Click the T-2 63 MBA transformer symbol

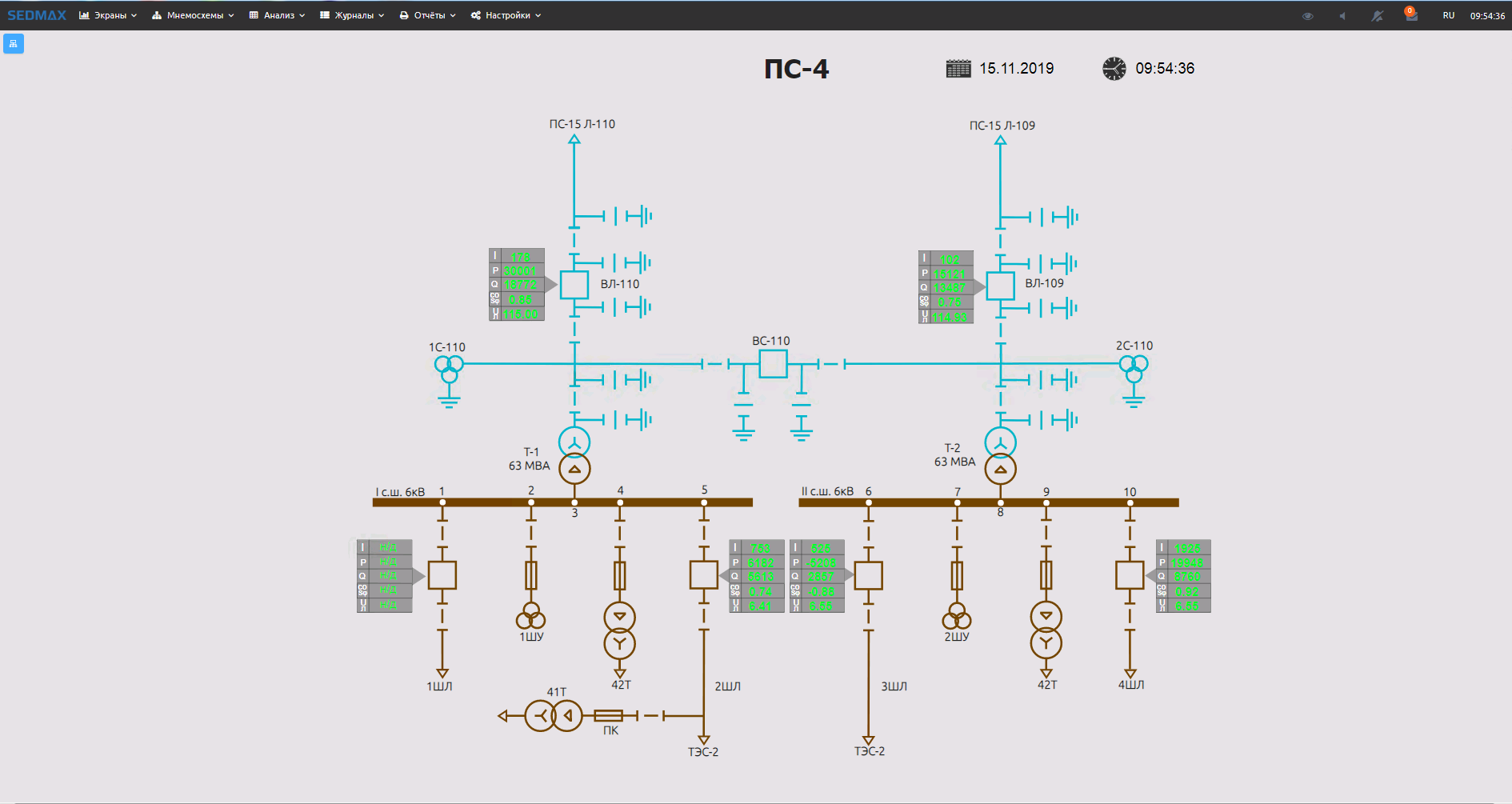[1000, 455]
